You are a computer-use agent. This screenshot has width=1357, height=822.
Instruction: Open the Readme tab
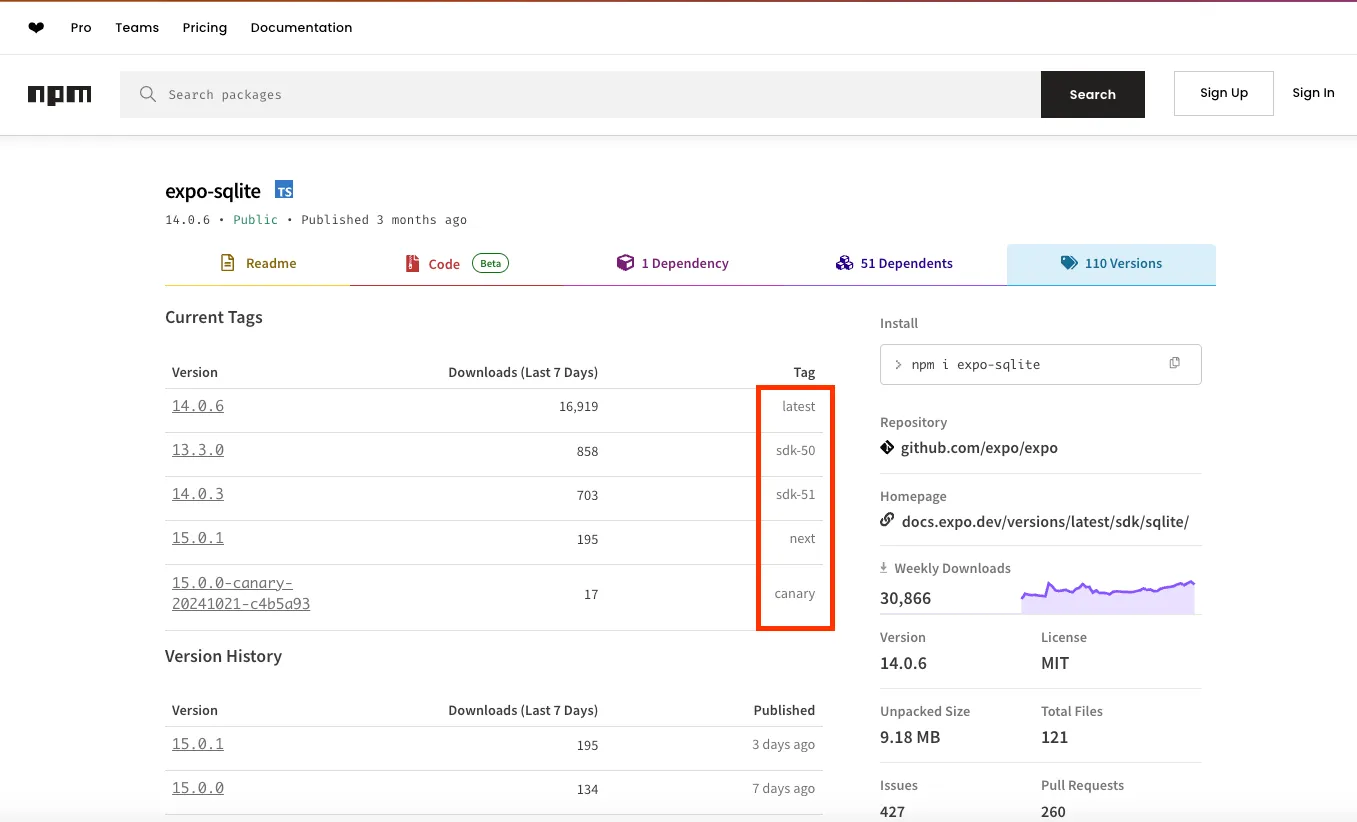point(258,264)
